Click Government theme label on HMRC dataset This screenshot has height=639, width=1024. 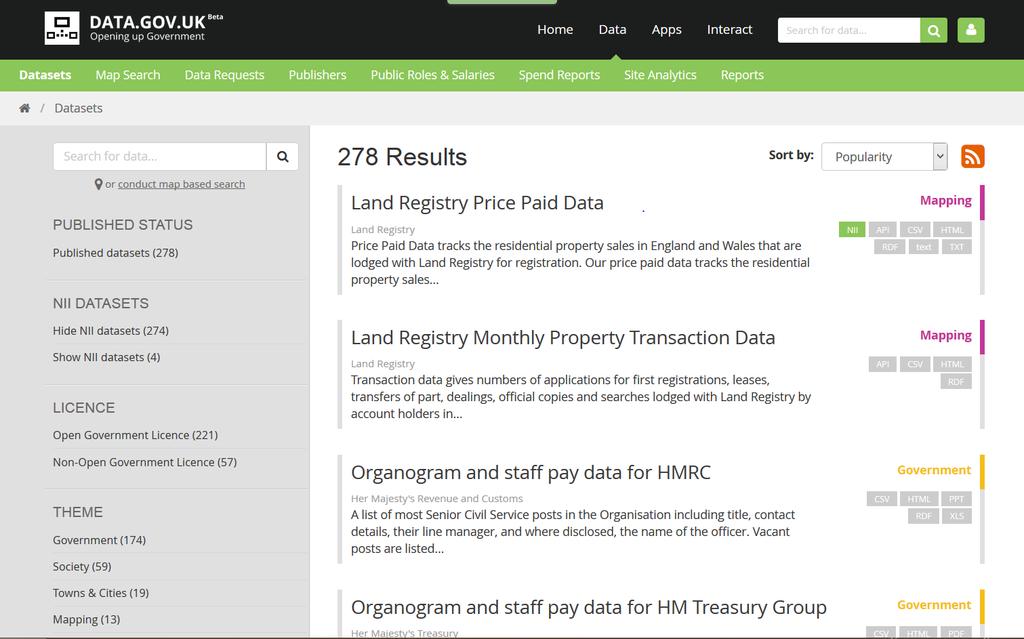934,470
